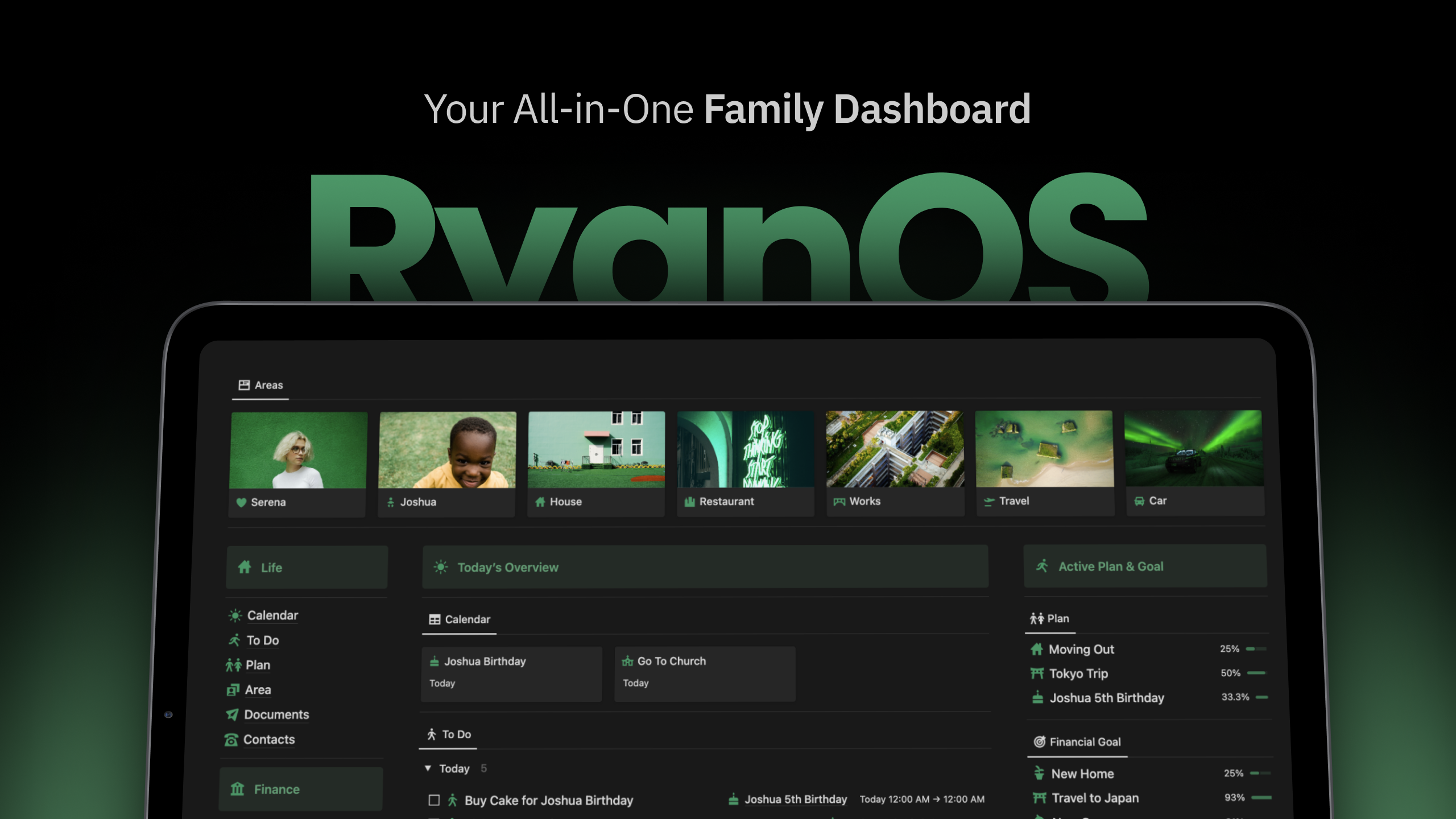Open the Contacts link in sidebar
Screen dimensions: 1456x819
click(269, 739)
